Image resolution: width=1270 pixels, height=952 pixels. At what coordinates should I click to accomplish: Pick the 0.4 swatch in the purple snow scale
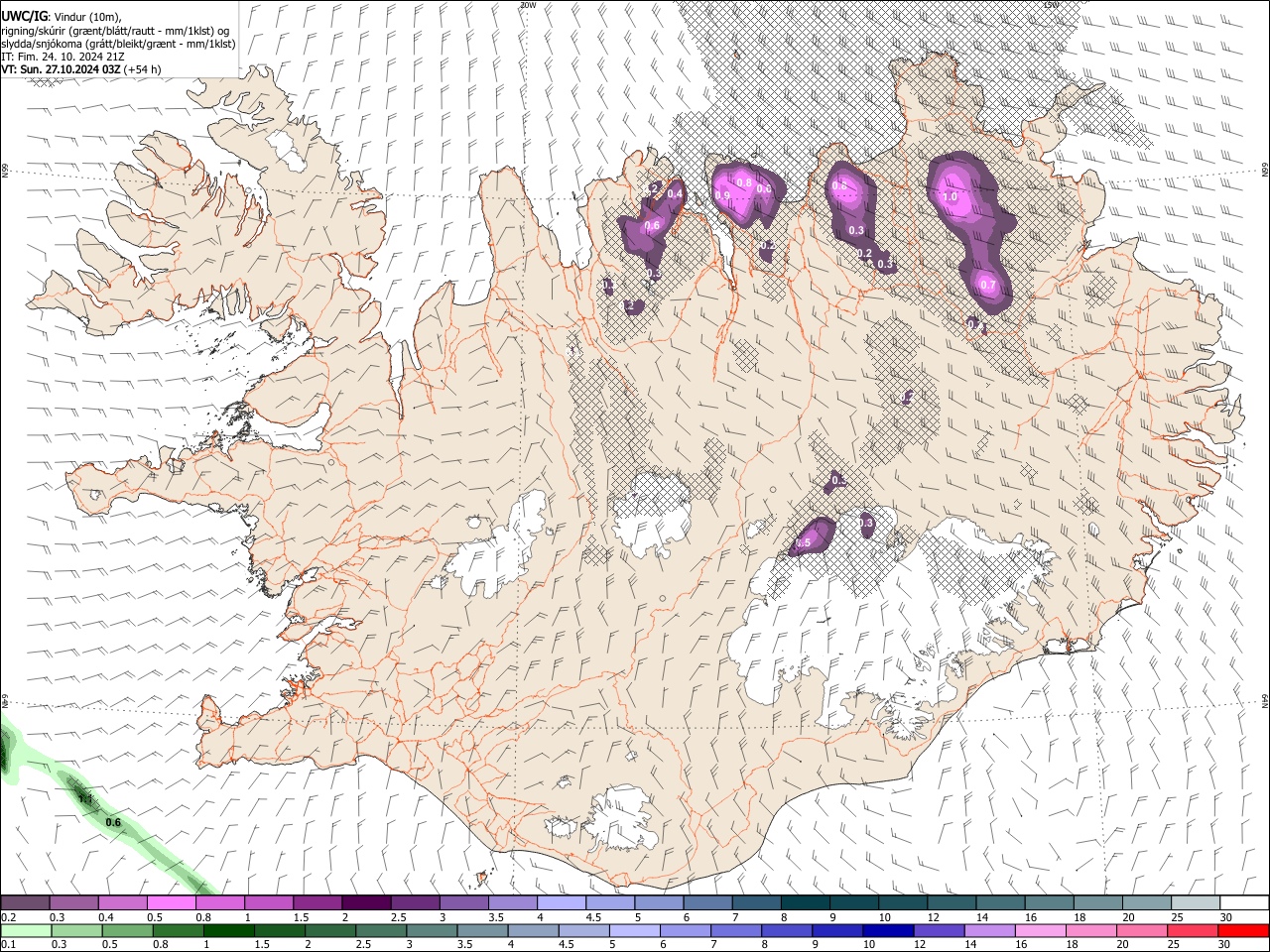(x=122, y=902)
